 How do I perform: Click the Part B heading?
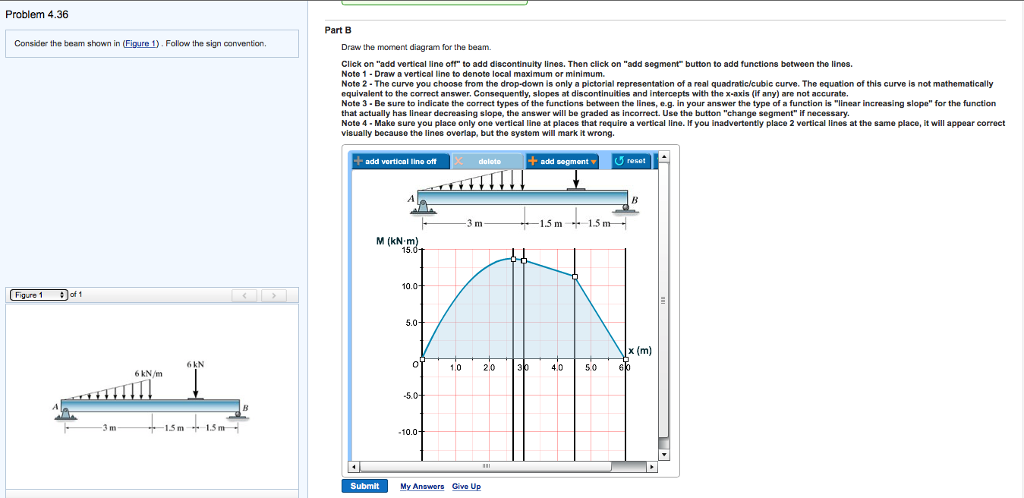[x=338, y=30]
